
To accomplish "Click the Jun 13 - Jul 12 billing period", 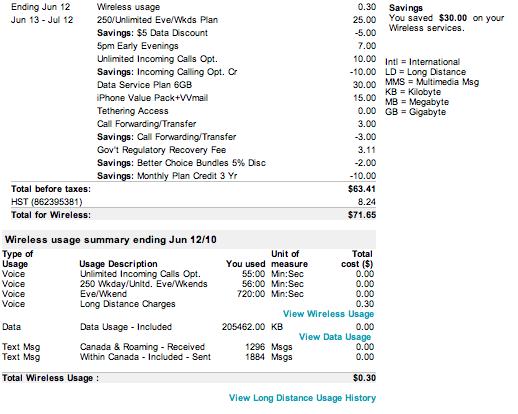I will tap(42, 20).
